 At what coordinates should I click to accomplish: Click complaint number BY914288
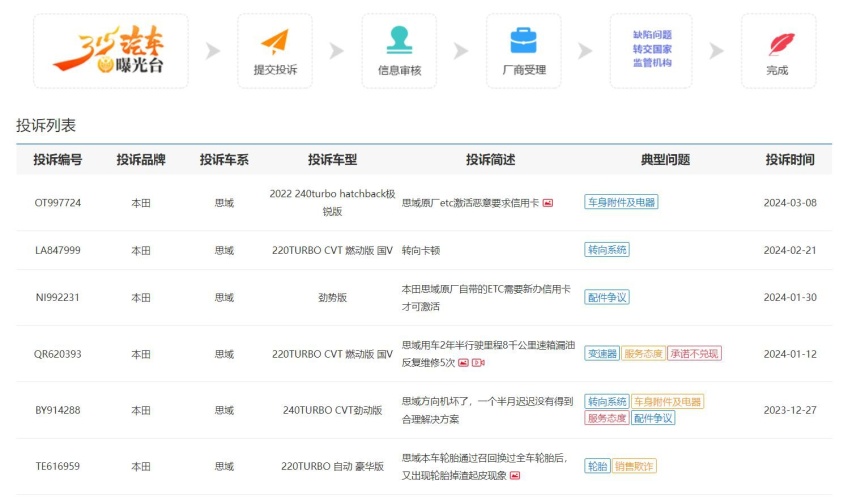[x=58, y=410]
